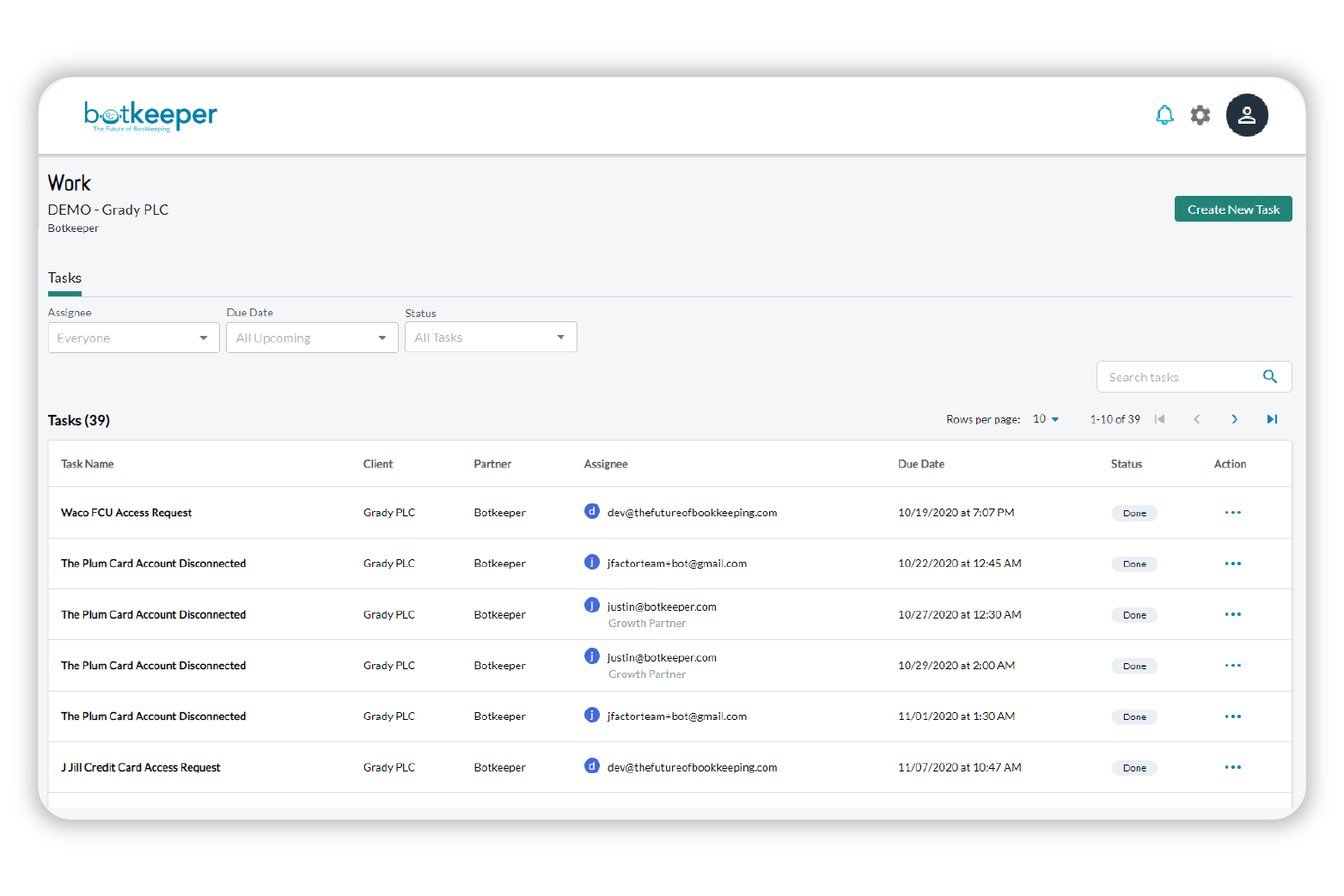Open the notifications bell icon
The height and width of the screenshot is (896, 1344).
(x=1164, y=115)
